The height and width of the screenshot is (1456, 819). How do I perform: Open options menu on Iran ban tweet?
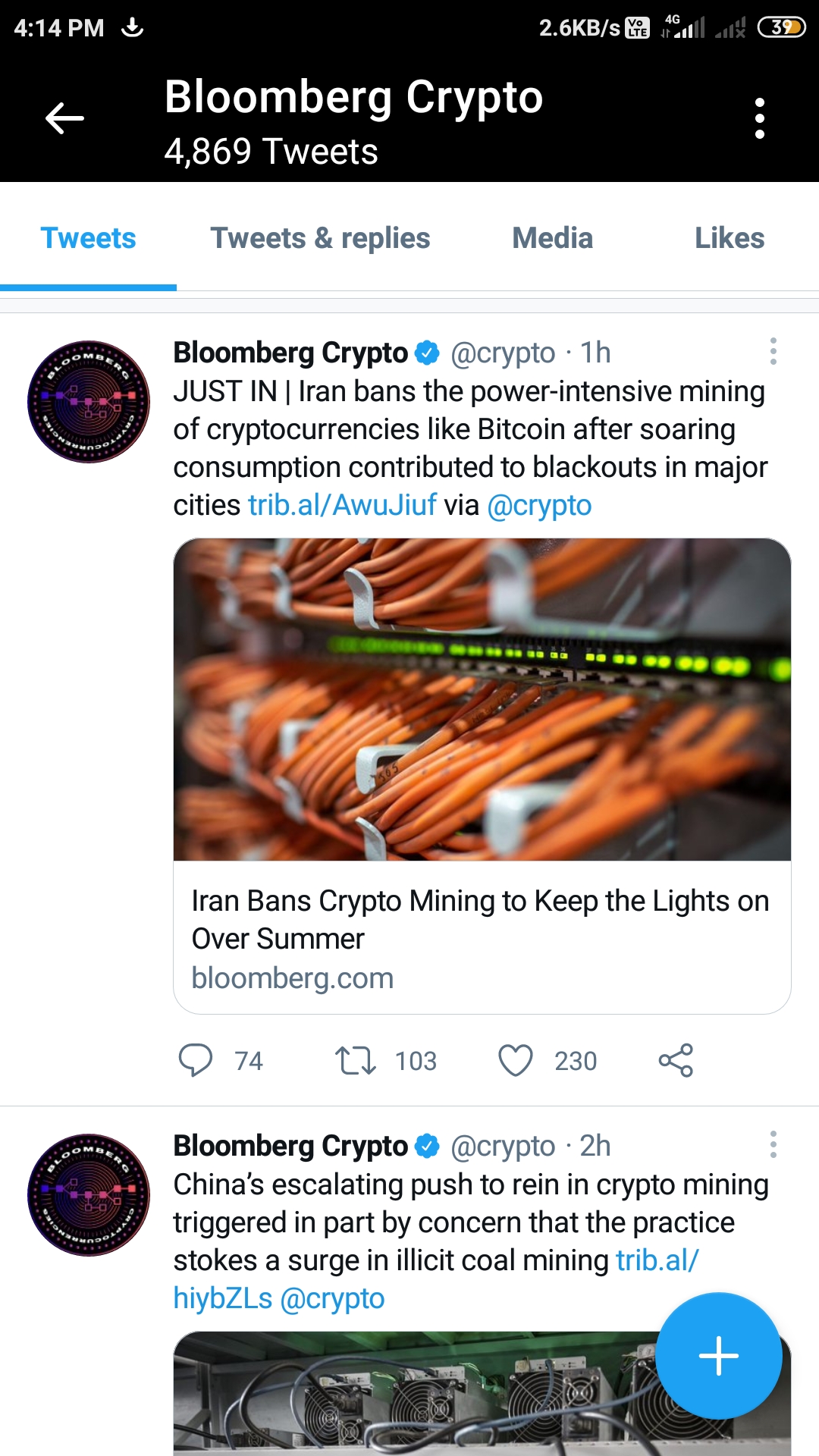[x=773, y=351]
